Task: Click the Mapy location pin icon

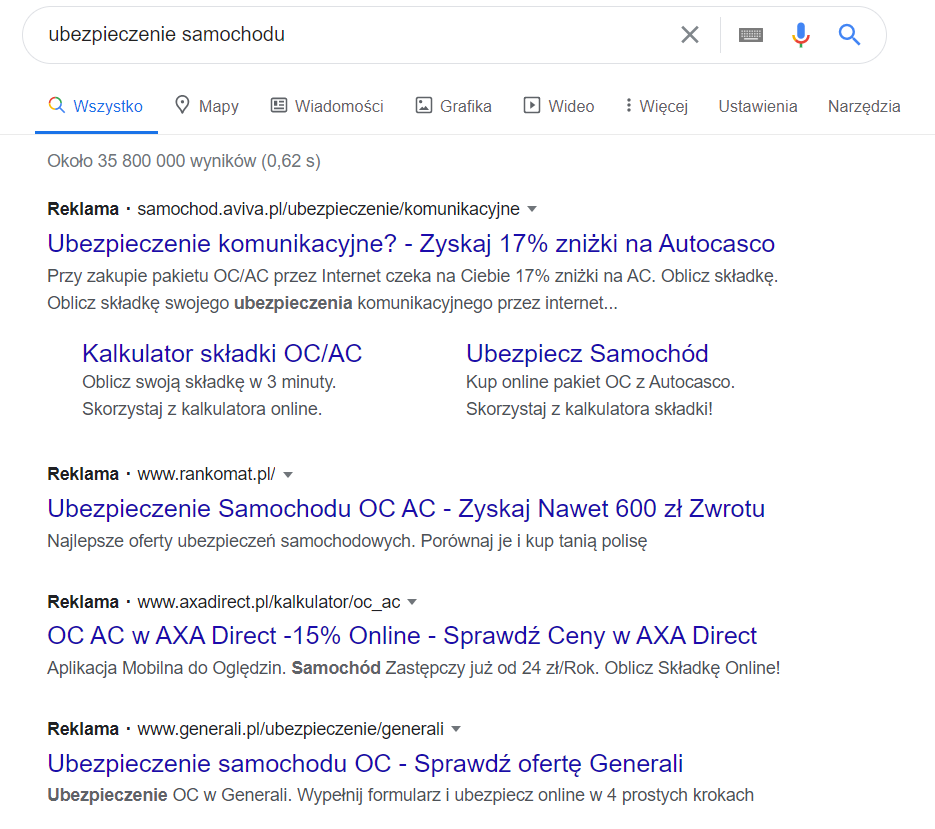Action: click(182, 105)
